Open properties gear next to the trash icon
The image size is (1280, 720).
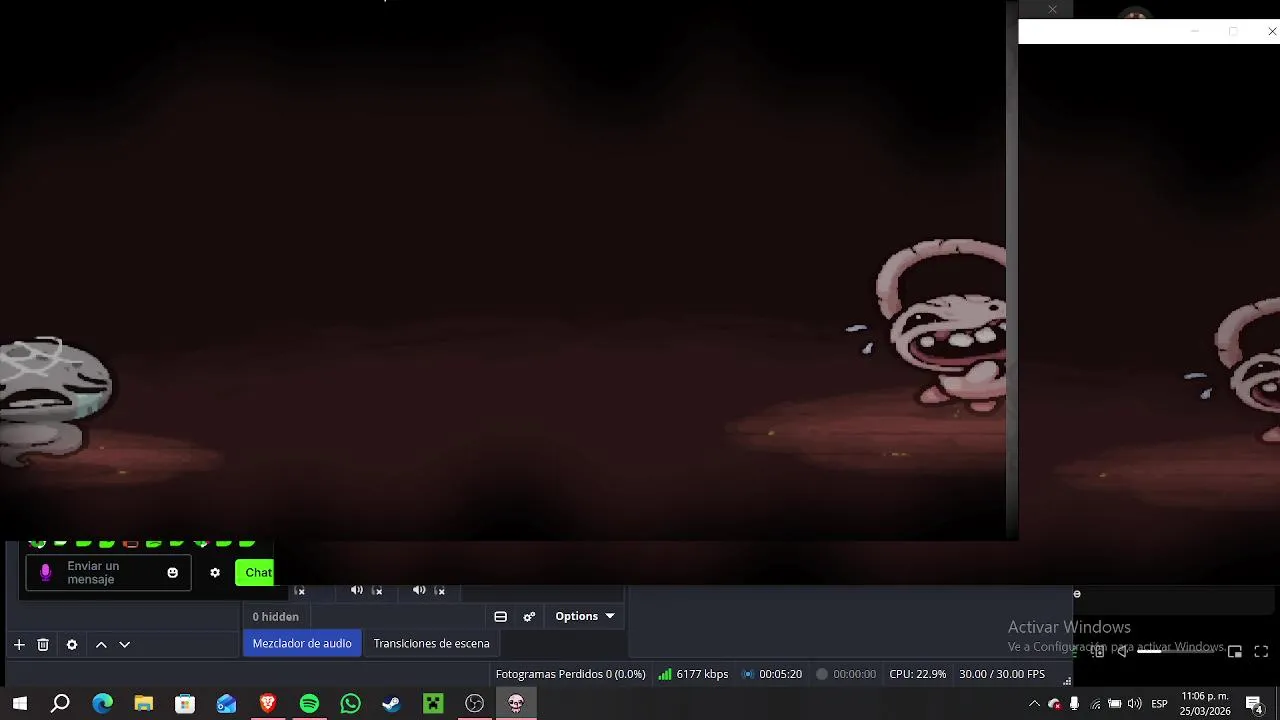coord(72,645)
